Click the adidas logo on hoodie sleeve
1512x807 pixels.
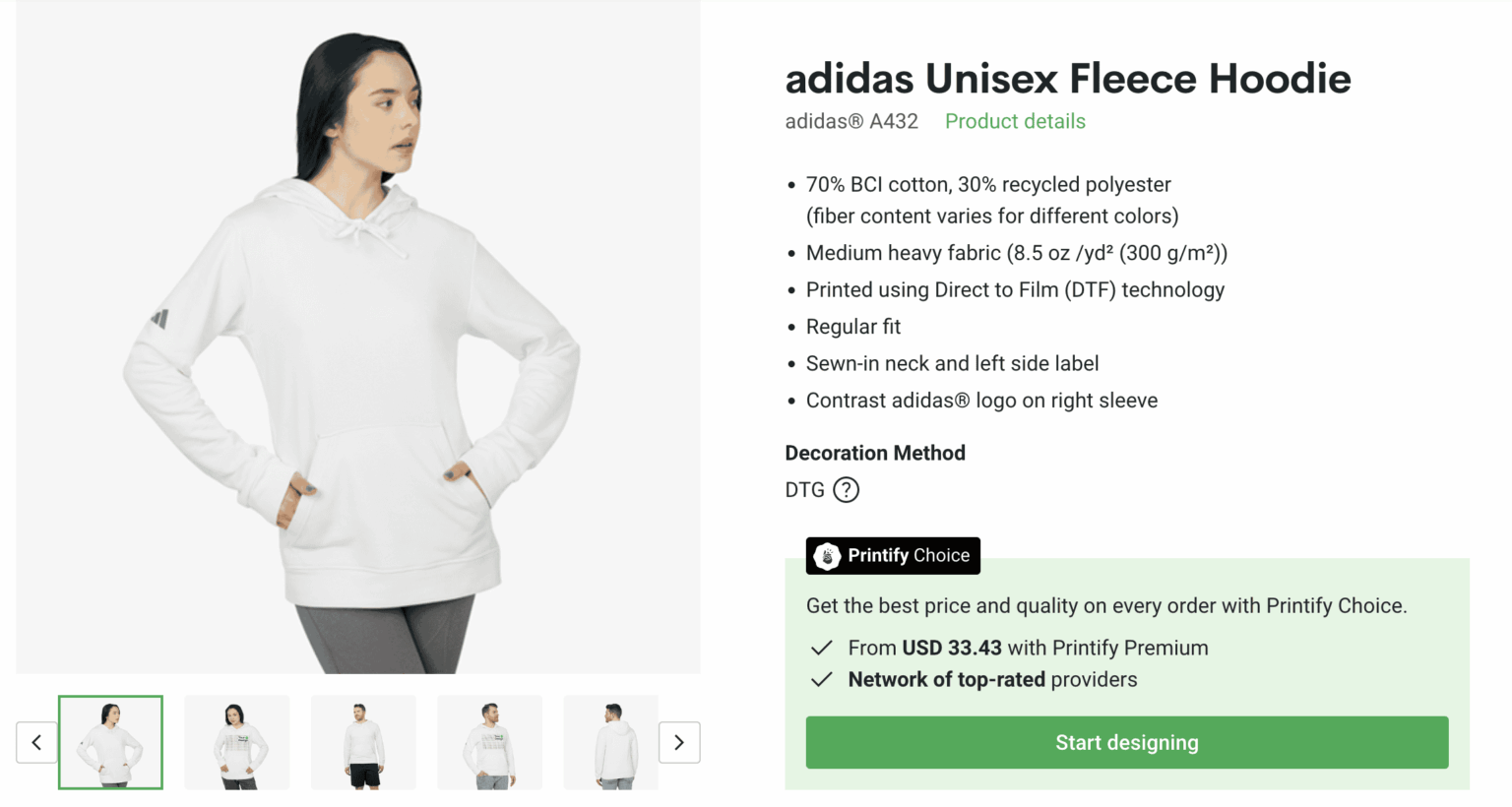(160, 318)
